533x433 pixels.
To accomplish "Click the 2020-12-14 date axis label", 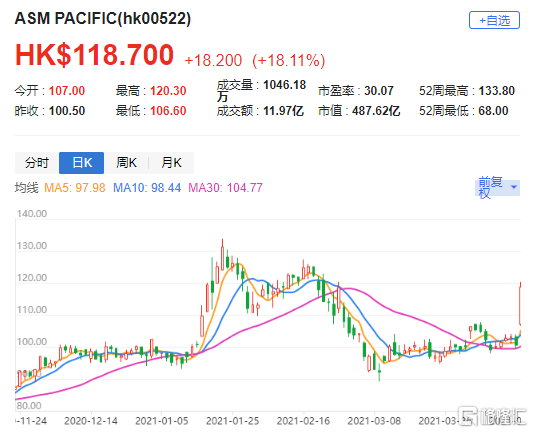I will [91, 421].
